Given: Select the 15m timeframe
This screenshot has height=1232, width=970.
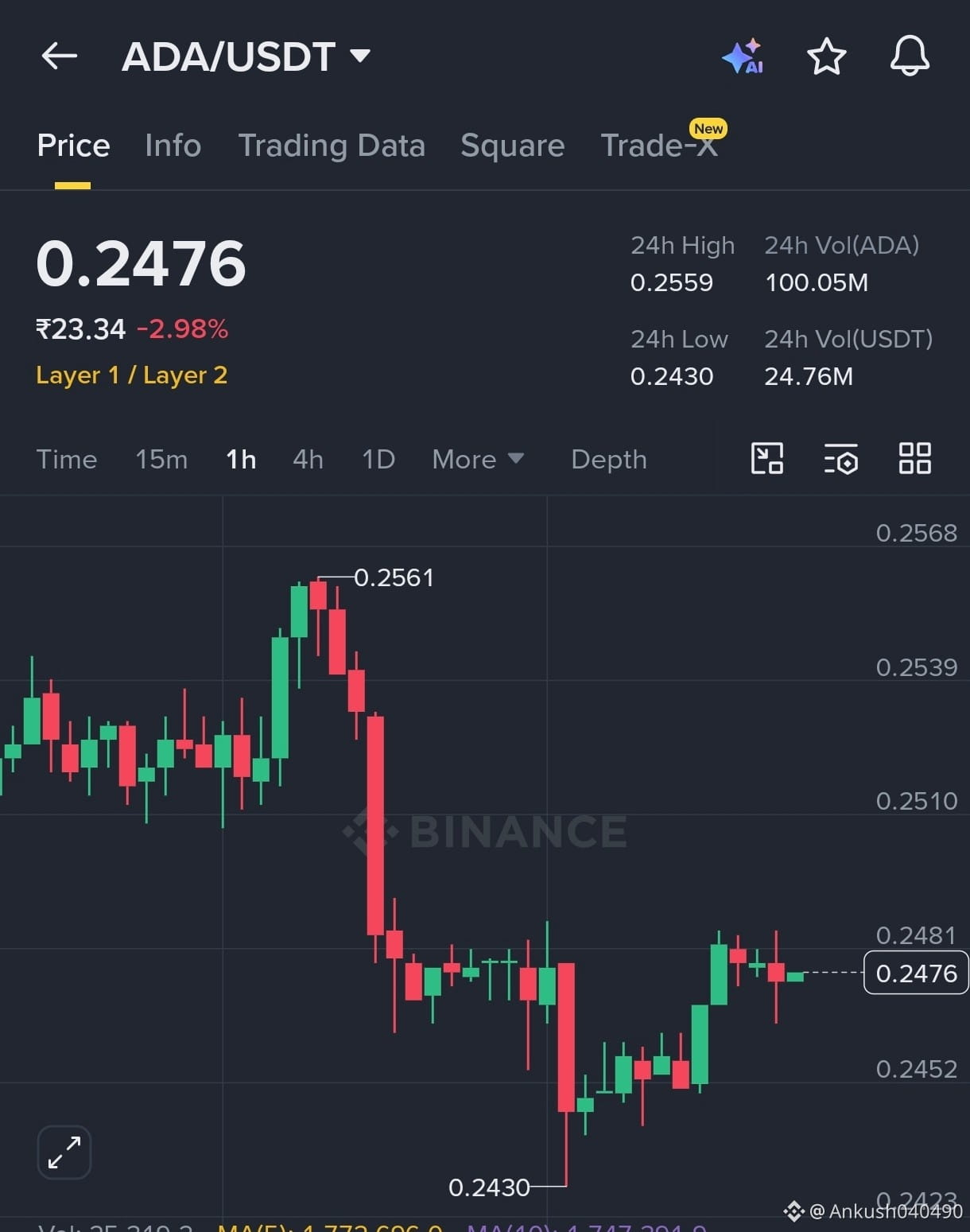Looking at the screenshot, I should [161, 459].
